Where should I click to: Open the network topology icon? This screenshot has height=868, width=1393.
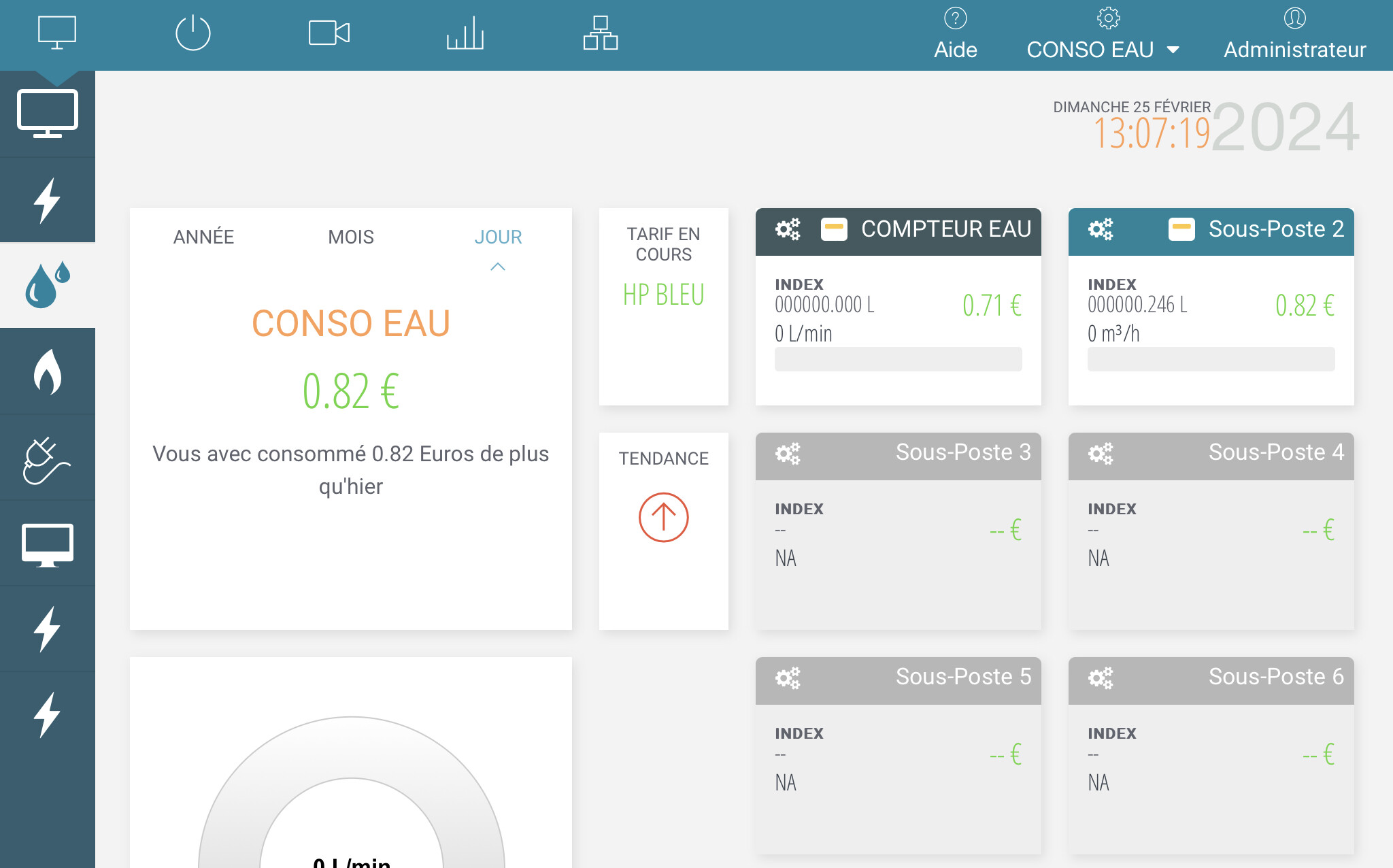coord(601,33)
